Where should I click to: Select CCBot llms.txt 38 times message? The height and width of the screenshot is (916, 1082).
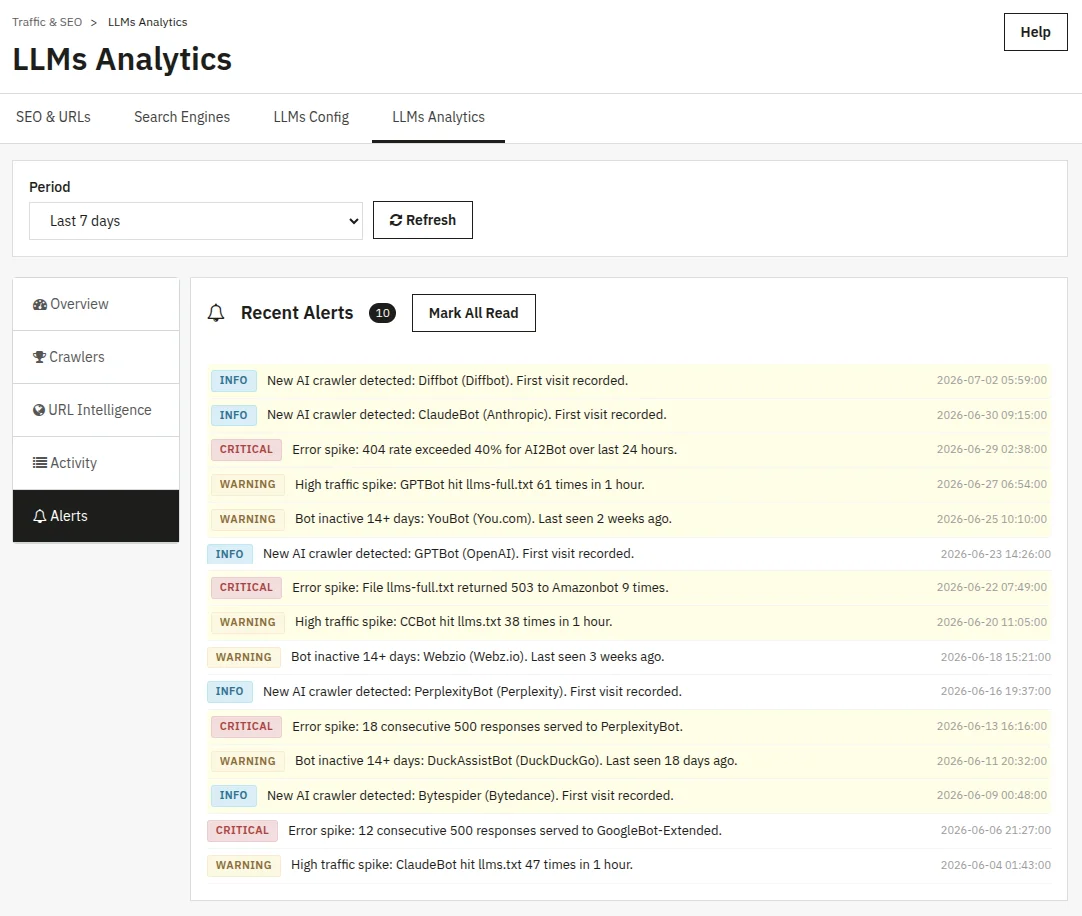(453, 622)
